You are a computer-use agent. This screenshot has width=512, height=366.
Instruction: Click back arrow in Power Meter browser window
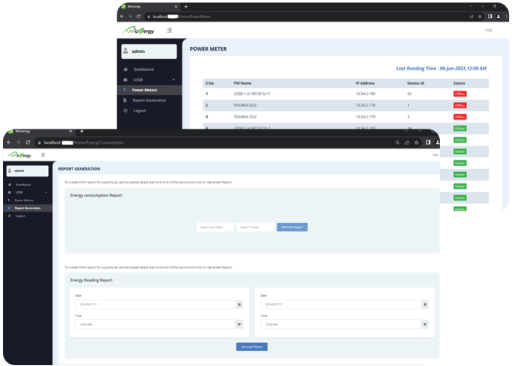pyautogui.click(x=122, y=16)
